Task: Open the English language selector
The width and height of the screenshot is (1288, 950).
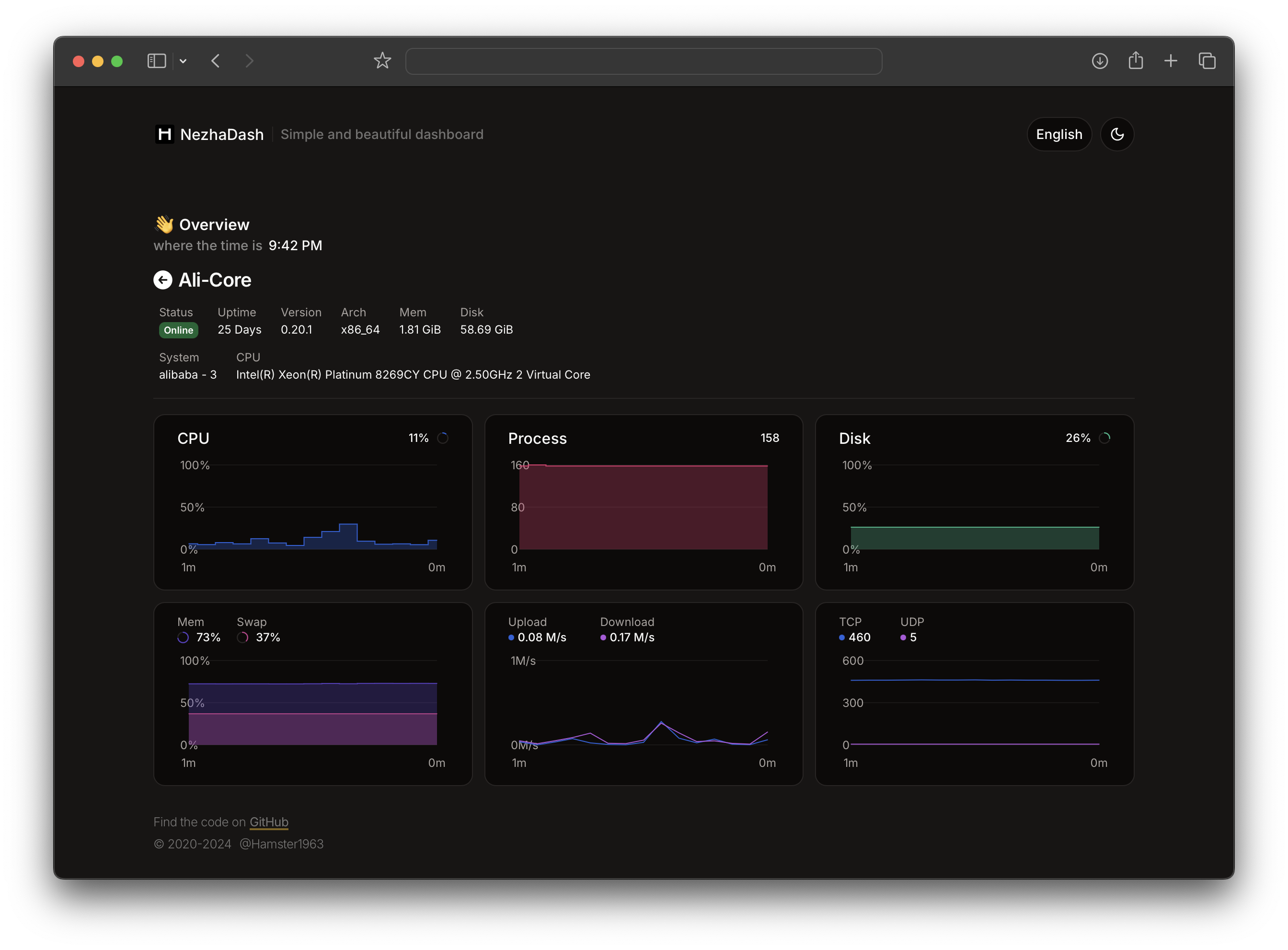Action: 1058,135
